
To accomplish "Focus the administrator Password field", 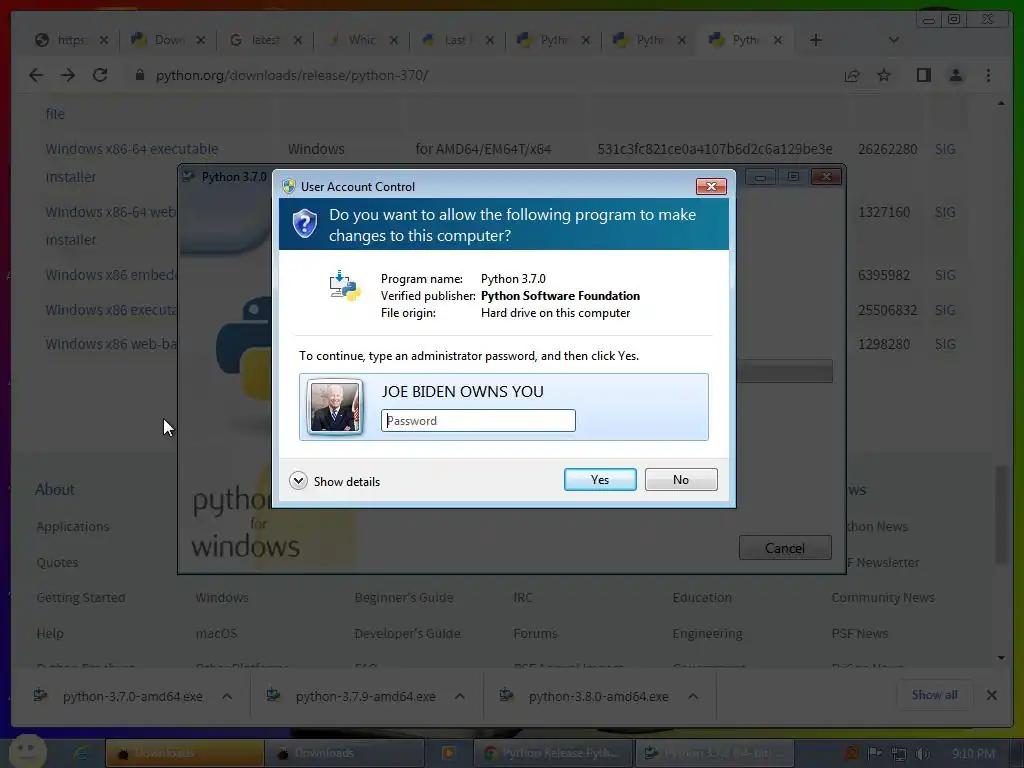I will click(478, 421).
